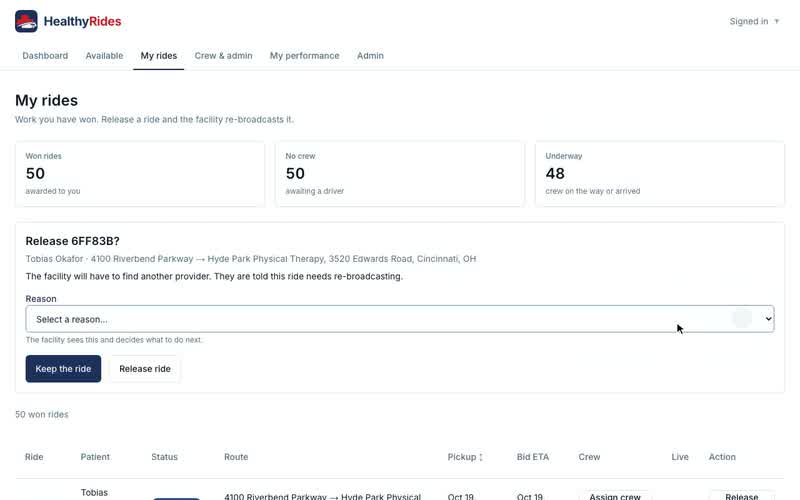
Task: Click the 50 won rides count text
Action: (x=42, y=415)
